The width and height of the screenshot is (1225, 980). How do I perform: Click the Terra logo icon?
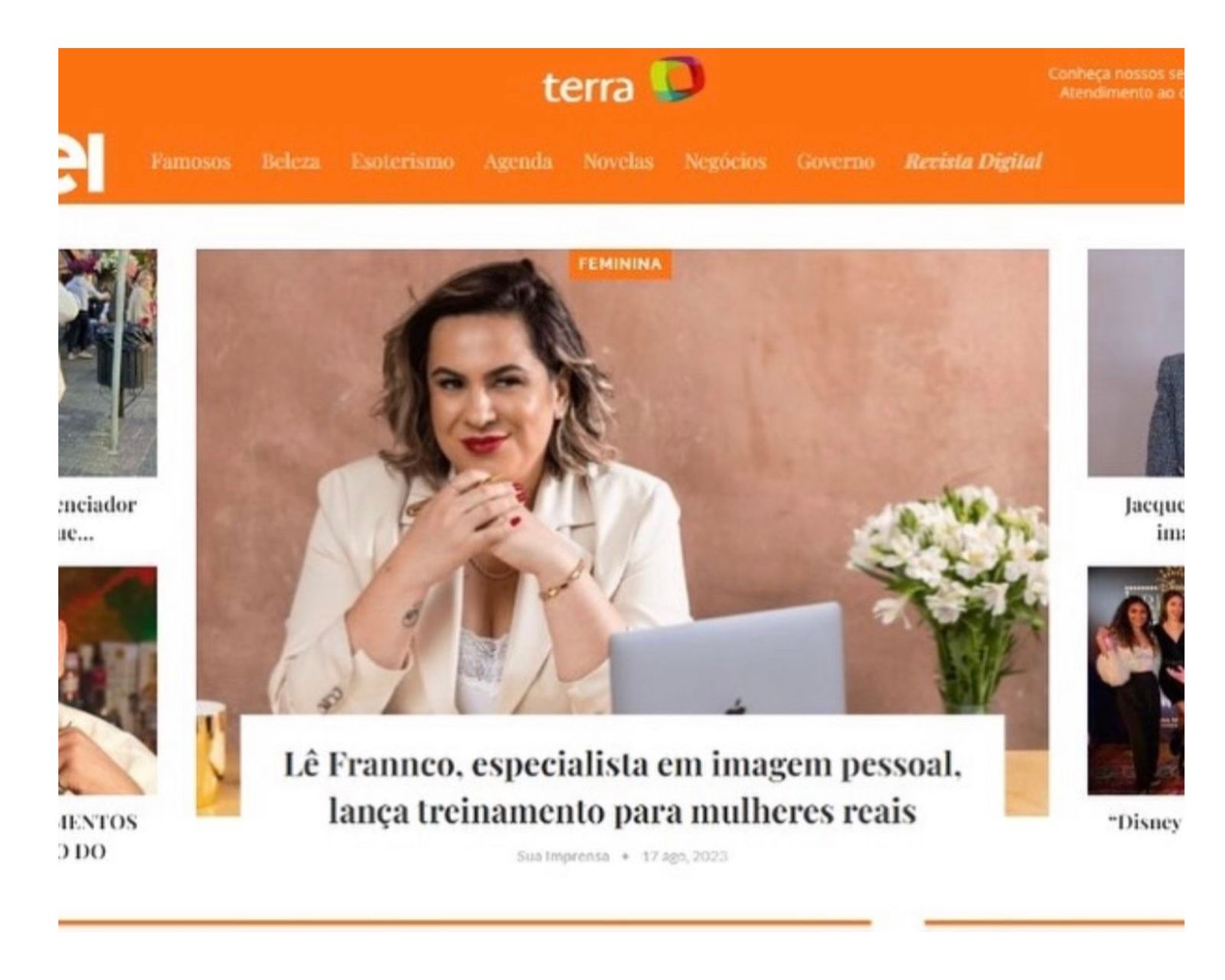coord(677,78)
